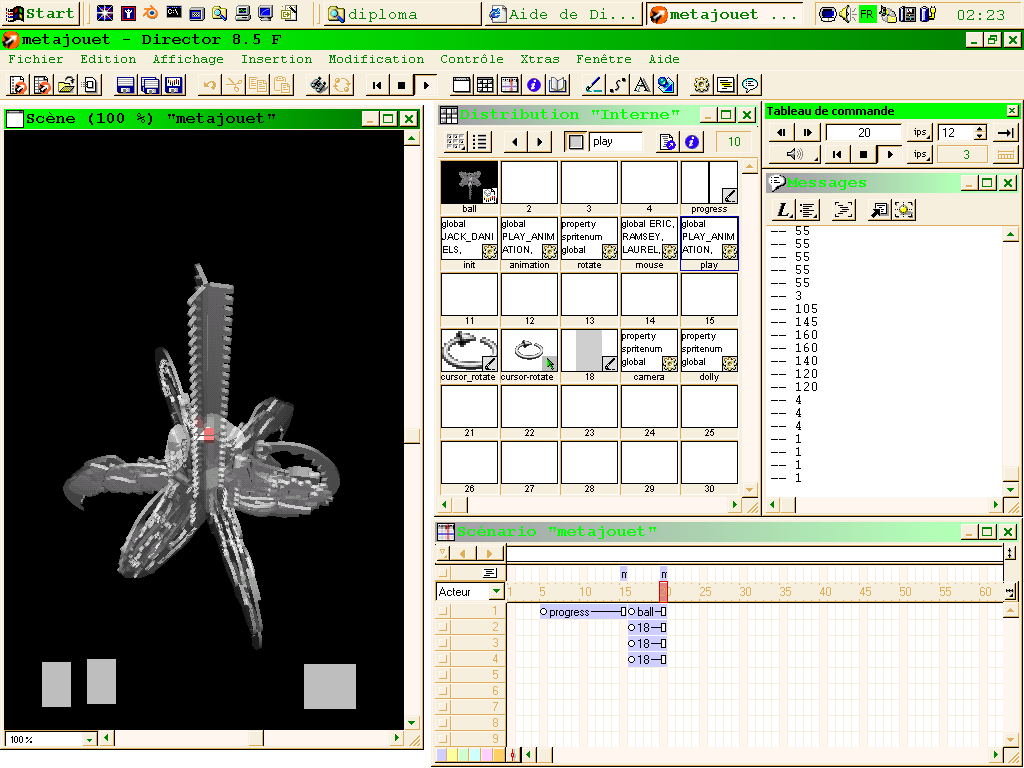This screenshot has width=1024, height=768.
Task: Click the Stop button in main toolbar
Action: click(401, 86)
